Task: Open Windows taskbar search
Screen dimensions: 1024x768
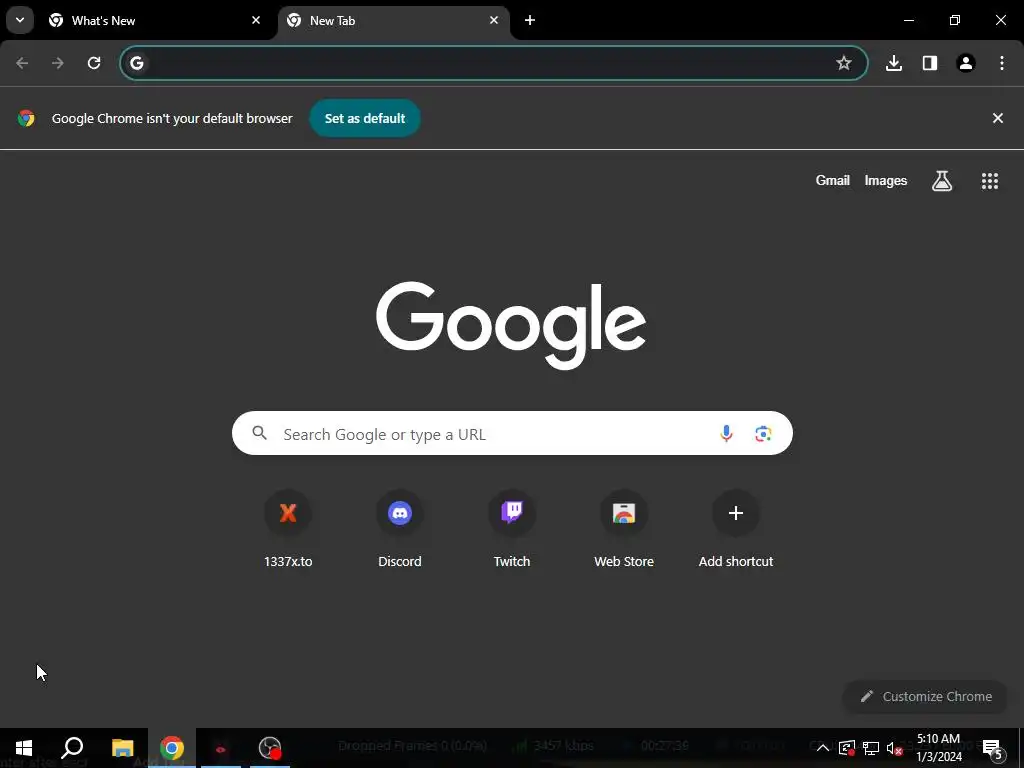Action: pos(72,748)
